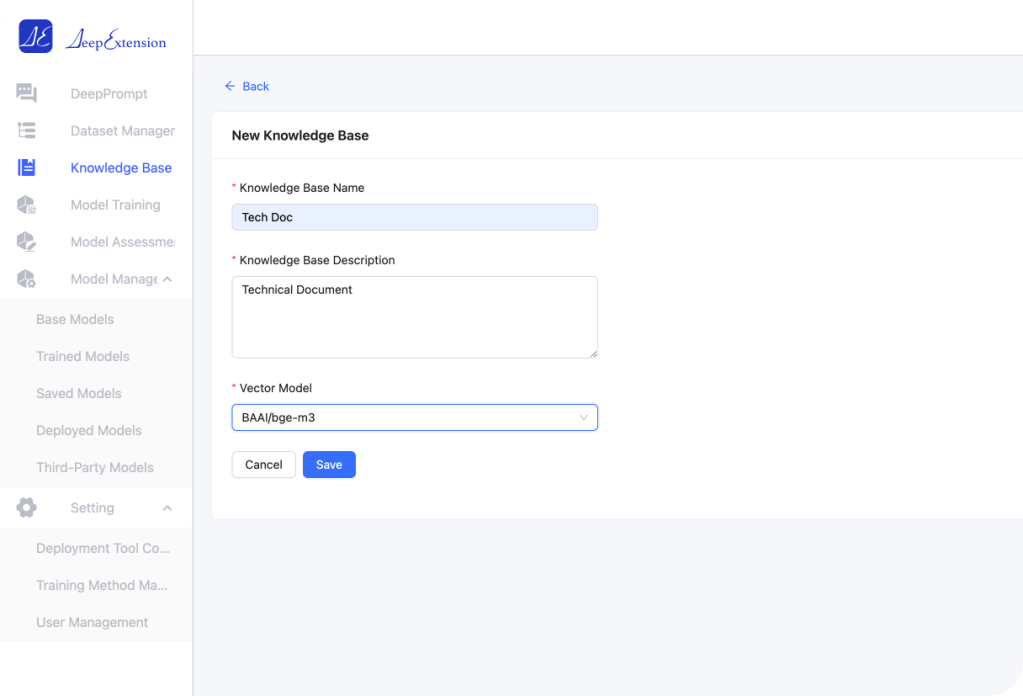
Task: Click the DeepExtension logo icon
Action: pyautogui.click(x=35, y=37)
